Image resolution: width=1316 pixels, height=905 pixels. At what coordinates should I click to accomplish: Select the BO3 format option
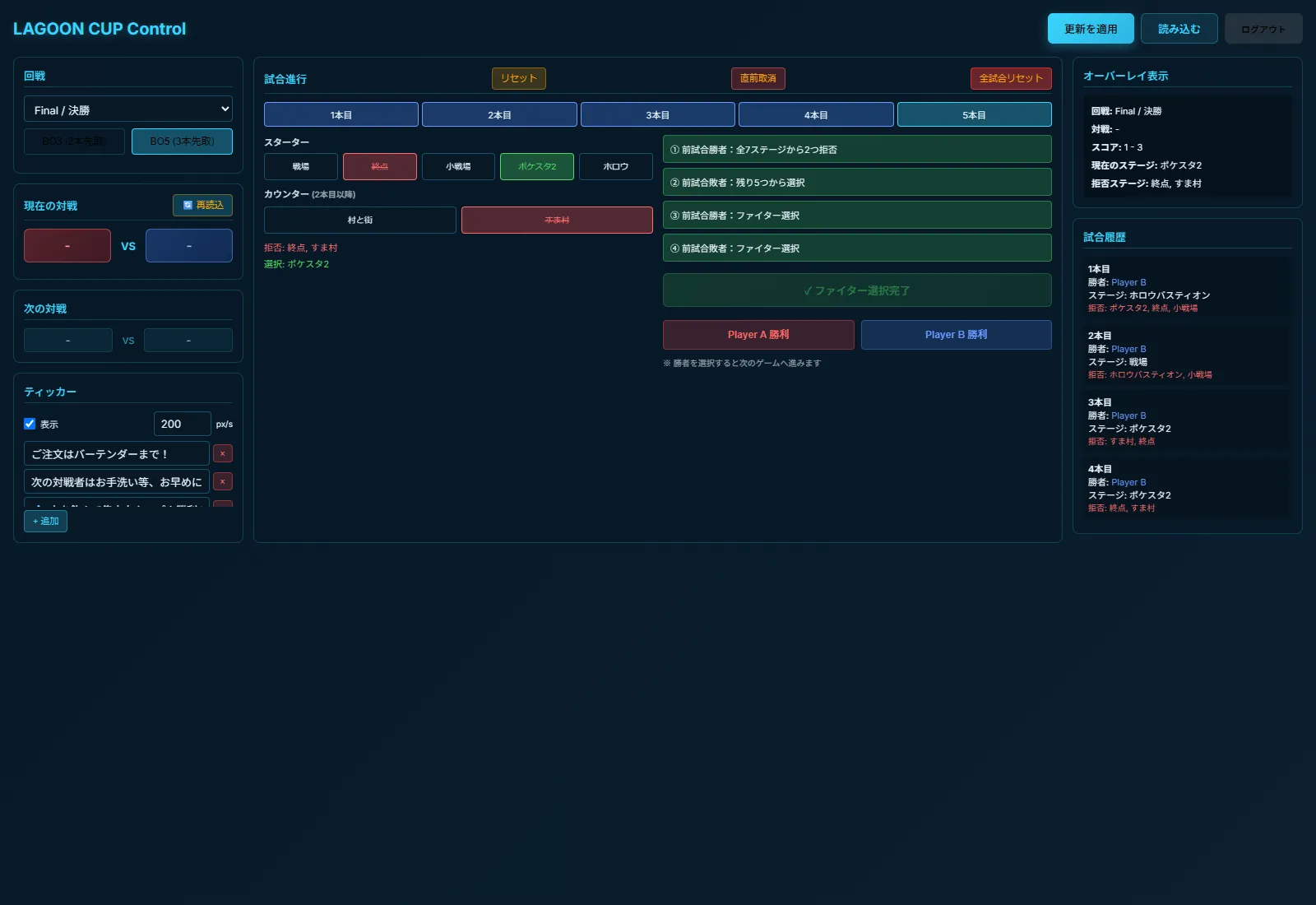[x=74, y=142]
